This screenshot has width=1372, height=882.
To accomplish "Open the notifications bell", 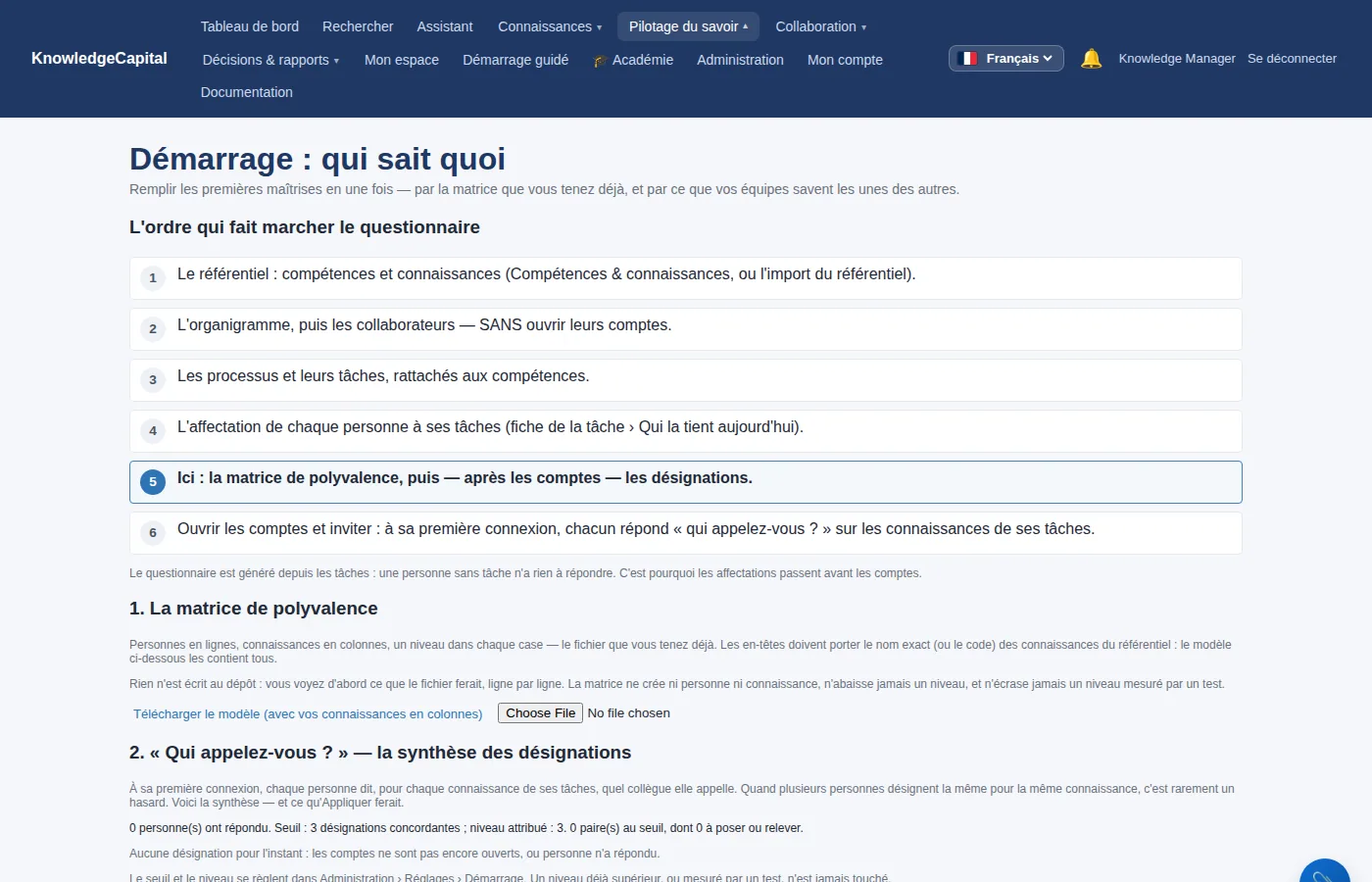I will [x=1091, y=59].
